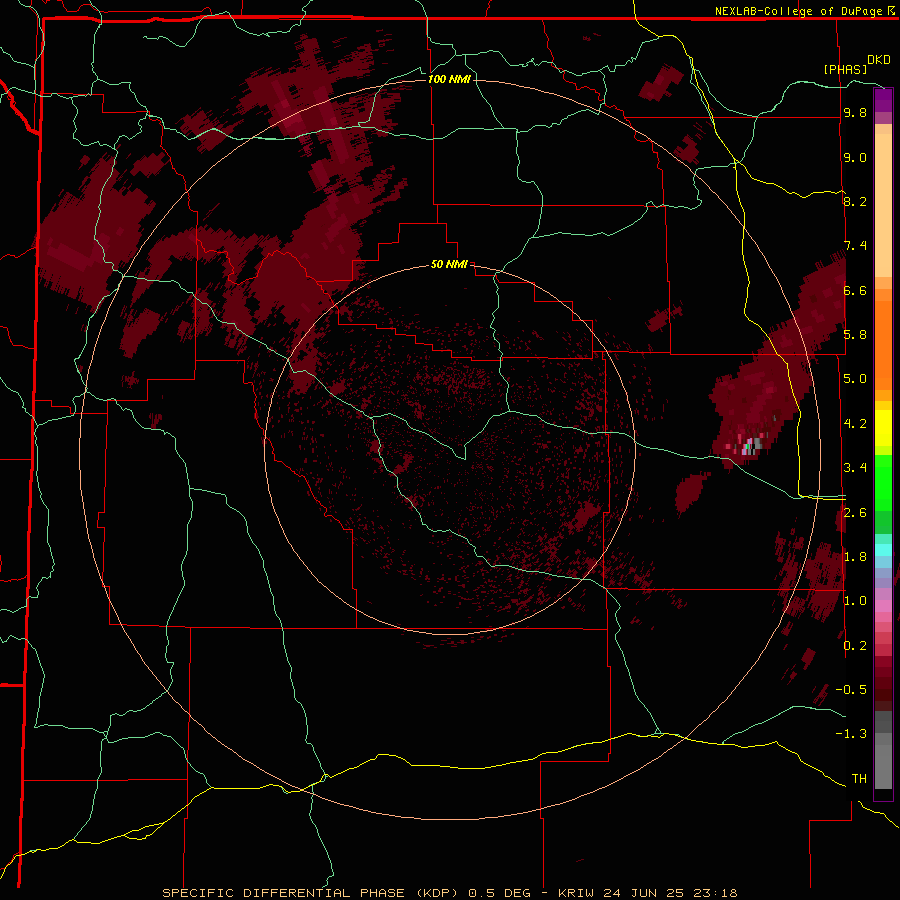The height and width of the screenshot is (900, 900).
Task: Select the -0.5 scale label
Action: tap(851, 690)
